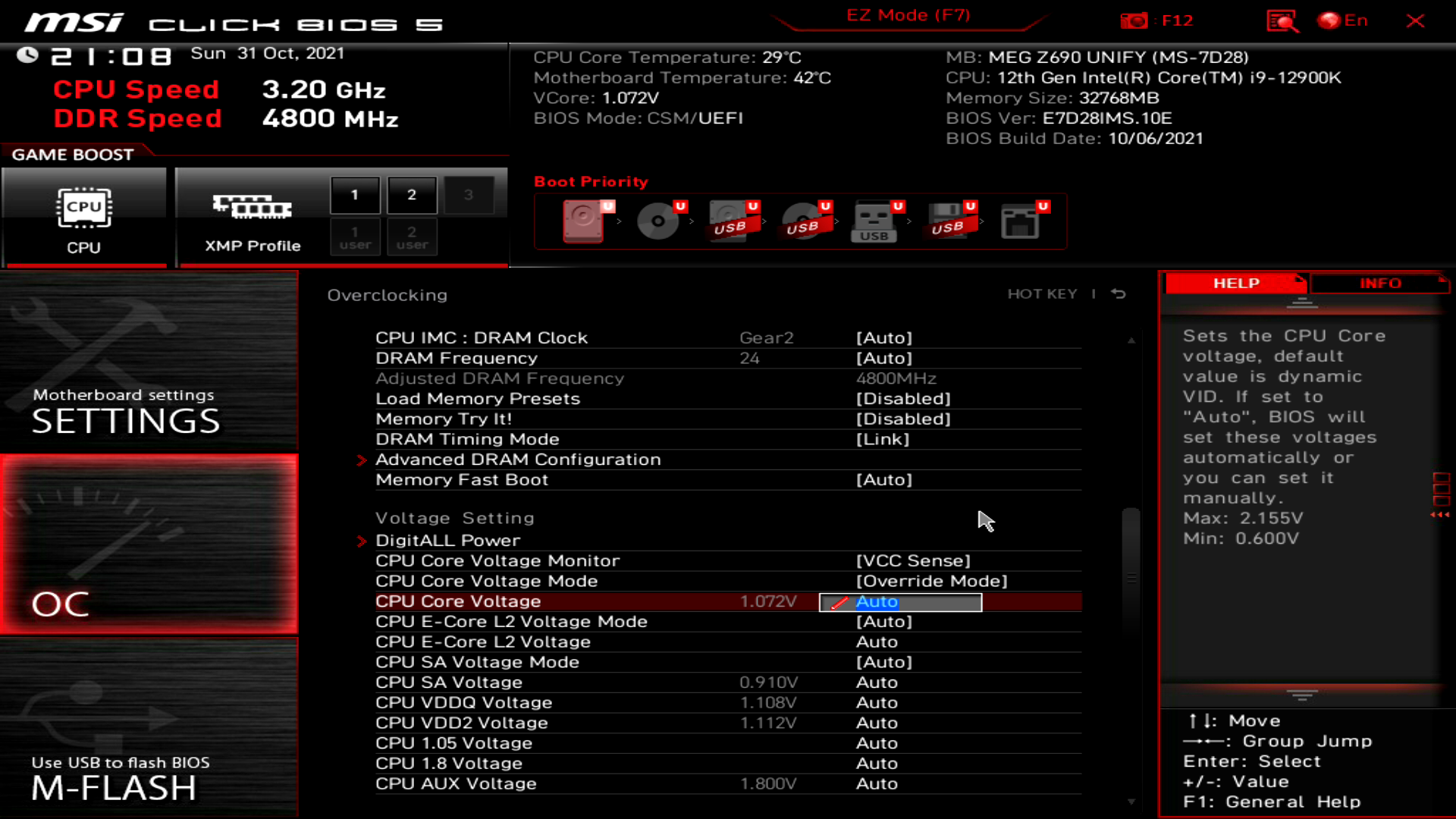Click the clock icon beside the time
This screenshot has width=1456, height=819.
click(x=28, y=55)
